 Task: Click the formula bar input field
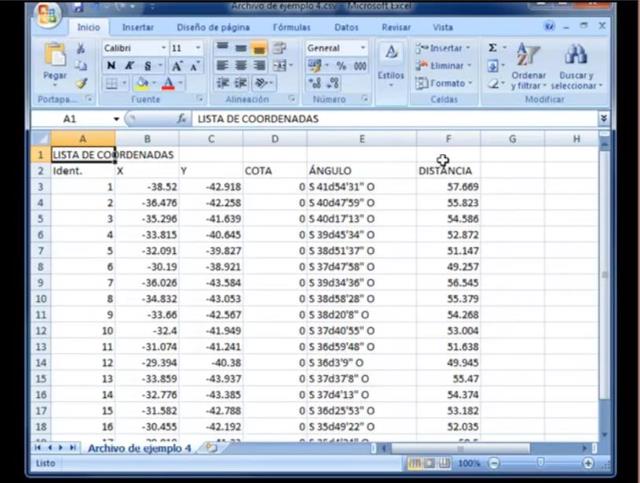(x=394, y=119)
